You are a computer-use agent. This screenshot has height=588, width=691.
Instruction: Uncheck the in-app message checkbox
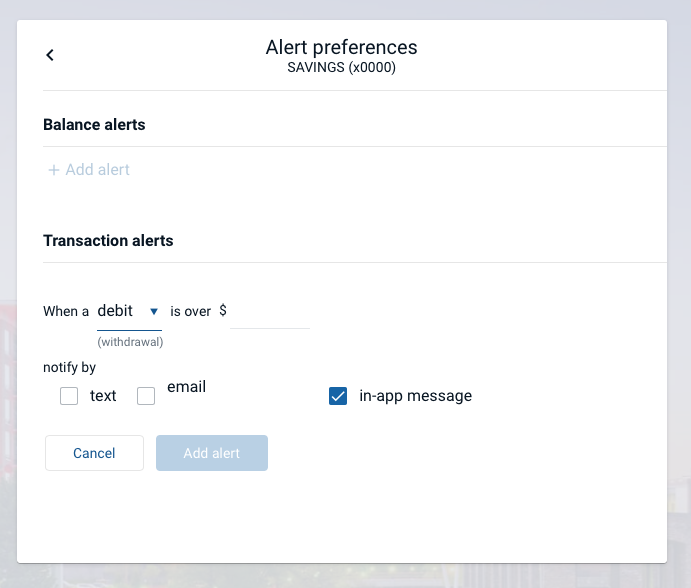[x=338, y=396]
